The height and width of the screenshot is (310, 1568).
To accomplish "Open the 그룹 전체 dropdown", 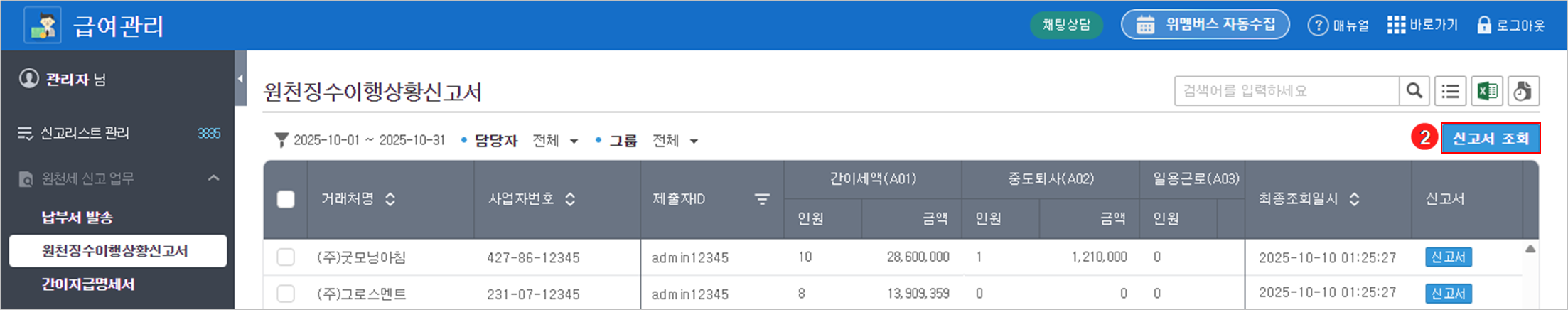I will click(x=675, y=141).
